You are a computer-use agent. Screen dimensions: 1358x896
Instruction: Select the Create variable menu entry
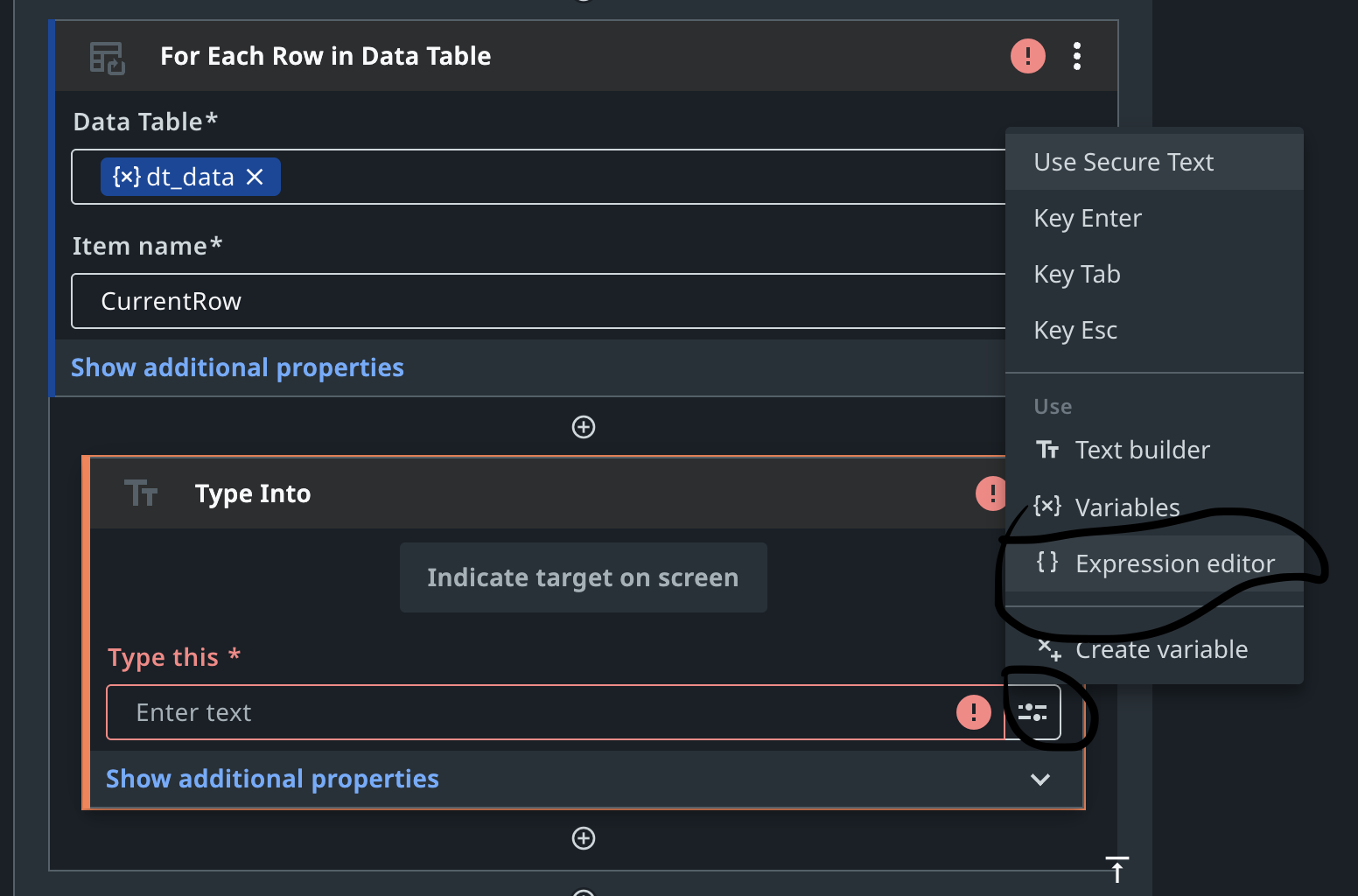tap(1160, 650)
